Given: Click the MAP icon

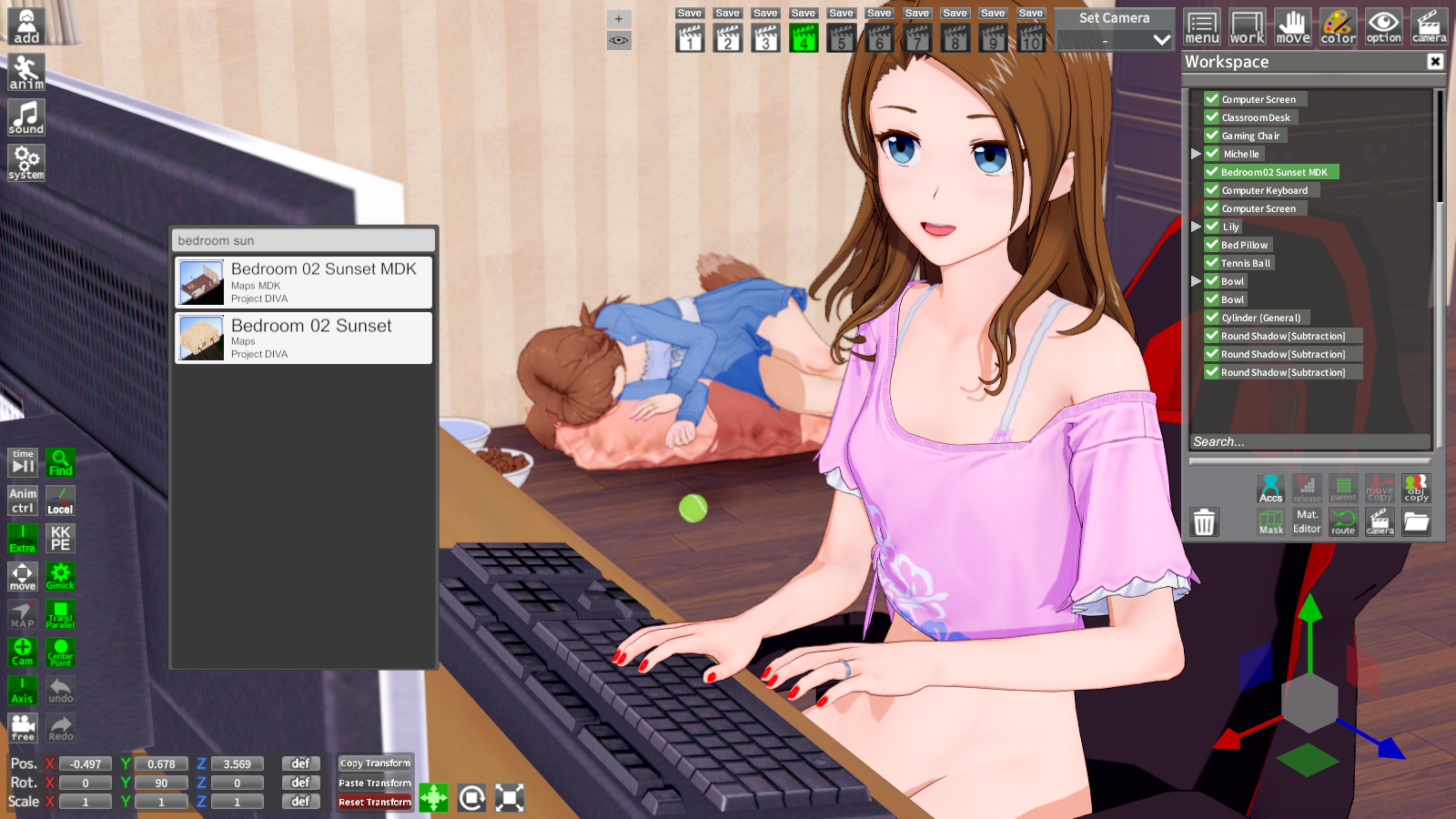Looking at the screenshot, I should click(x=23, y=614).
